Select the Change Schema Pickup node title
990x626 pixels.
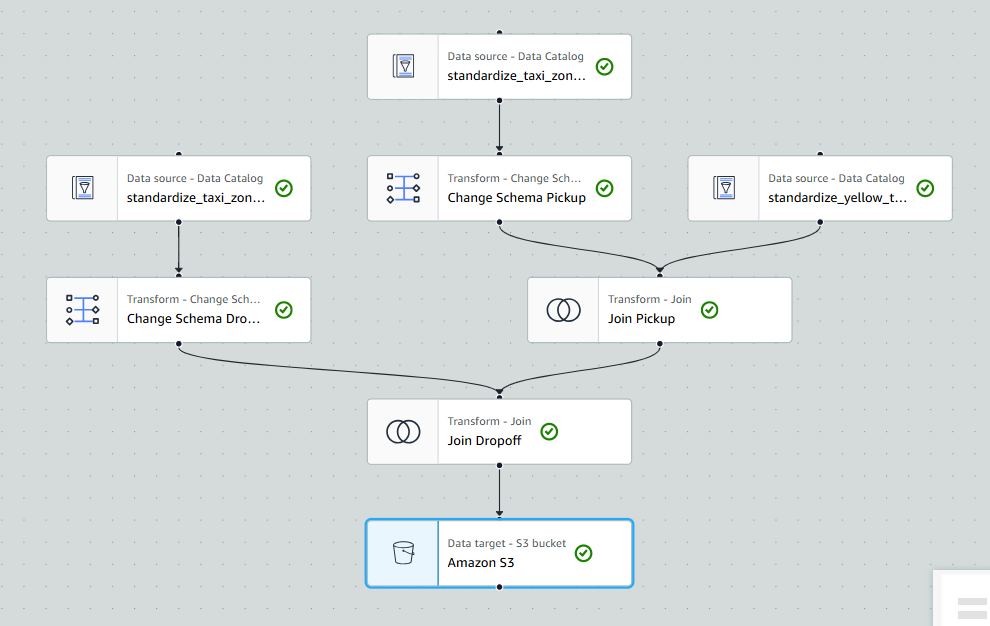click(x=516, y=198)
